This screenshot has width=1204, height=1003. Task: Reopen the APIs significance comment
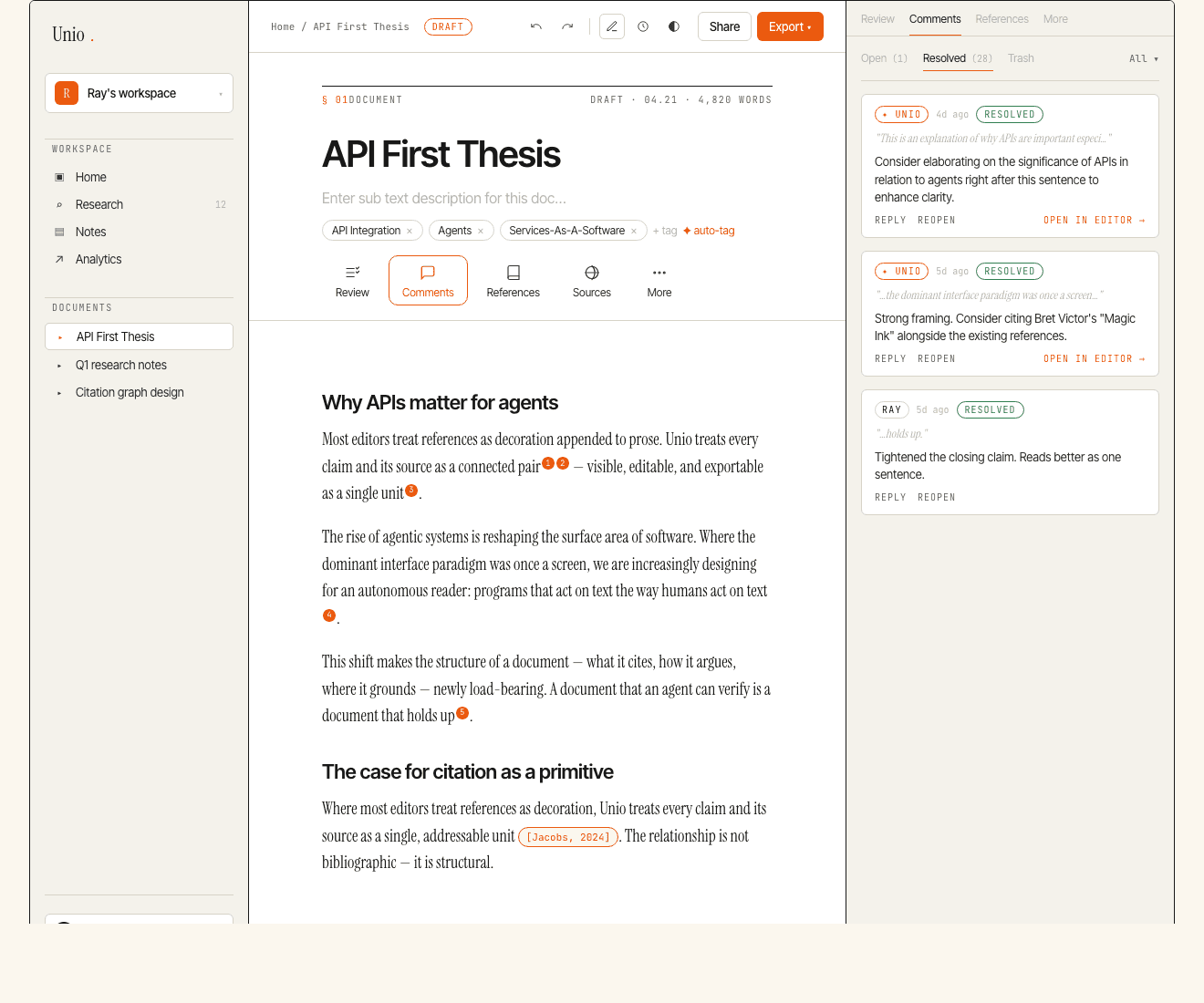coord(937,221)
